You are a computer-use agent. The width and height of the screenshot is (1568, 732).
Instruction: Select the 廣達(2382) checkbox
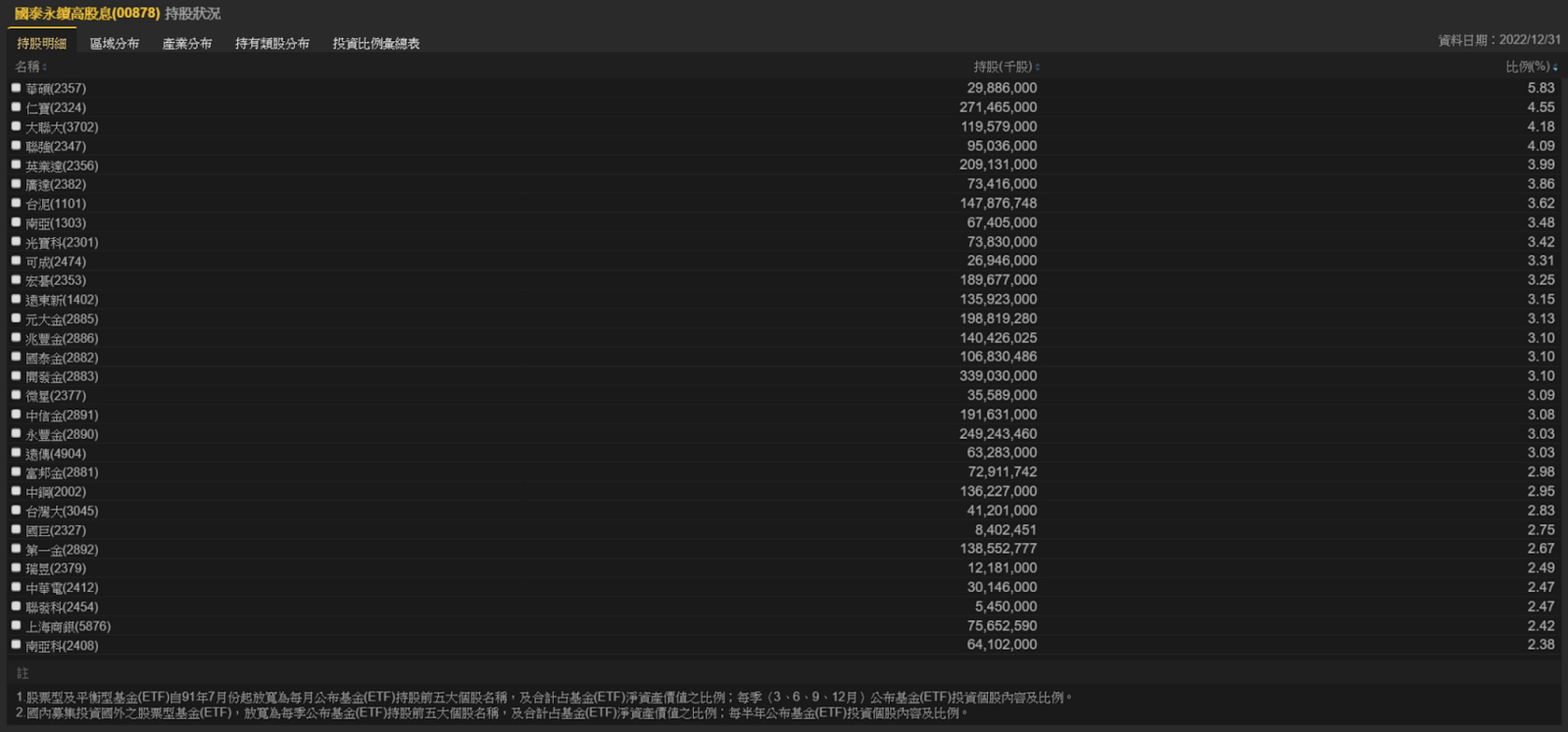tap(16, 183)
